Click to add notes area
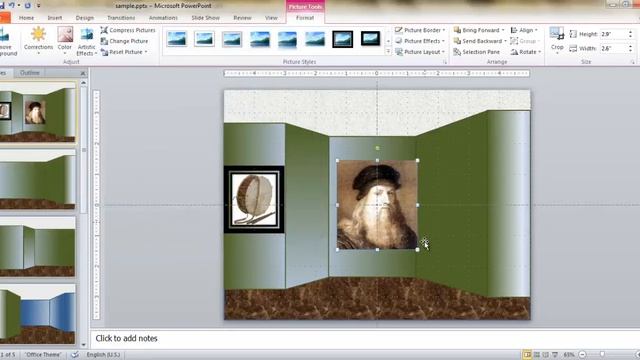Screen dimensions: 640x360 pyautogui.click(x=364, y=338)
